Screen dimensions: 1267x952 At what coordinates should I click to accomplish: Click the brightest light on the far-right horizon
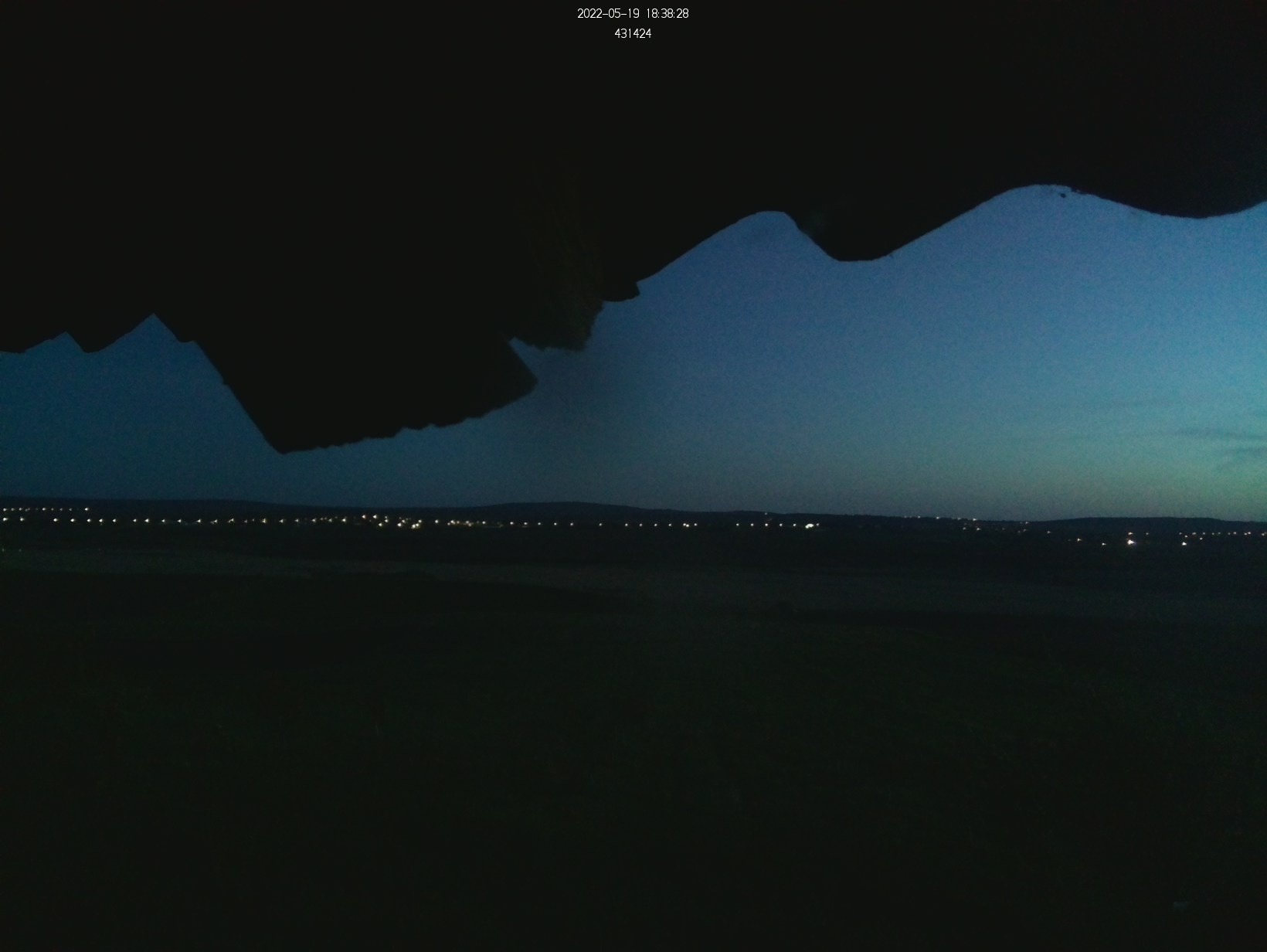pos(1132,542)
